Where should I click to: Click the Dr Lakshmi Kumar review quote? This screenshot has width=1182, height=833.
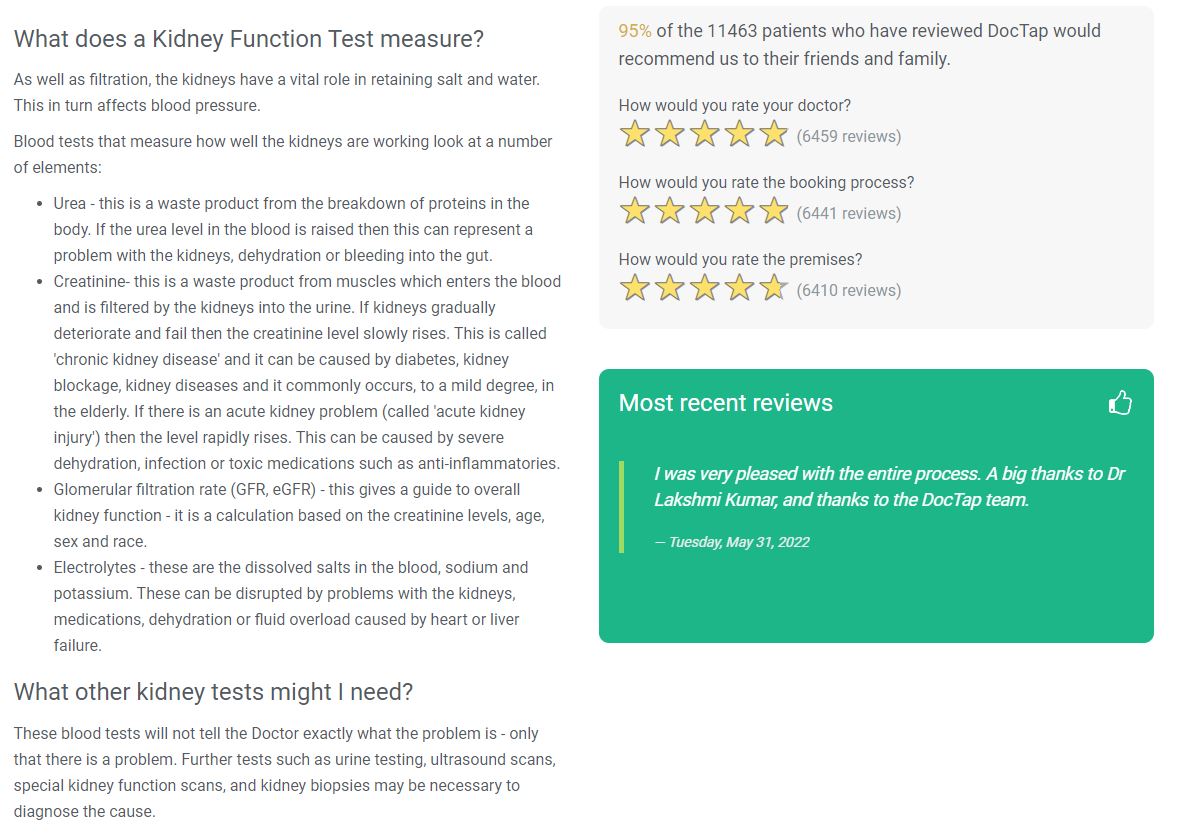(889, 486)
